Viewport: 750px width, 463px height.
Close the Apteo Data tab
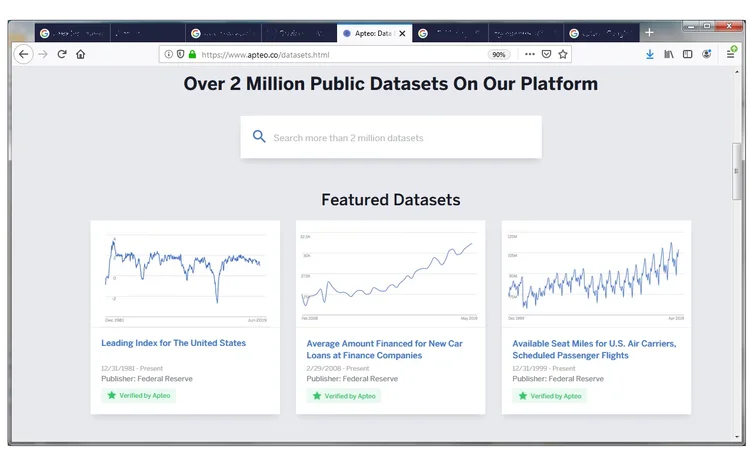pyautogui.click(x=402, y=33)
